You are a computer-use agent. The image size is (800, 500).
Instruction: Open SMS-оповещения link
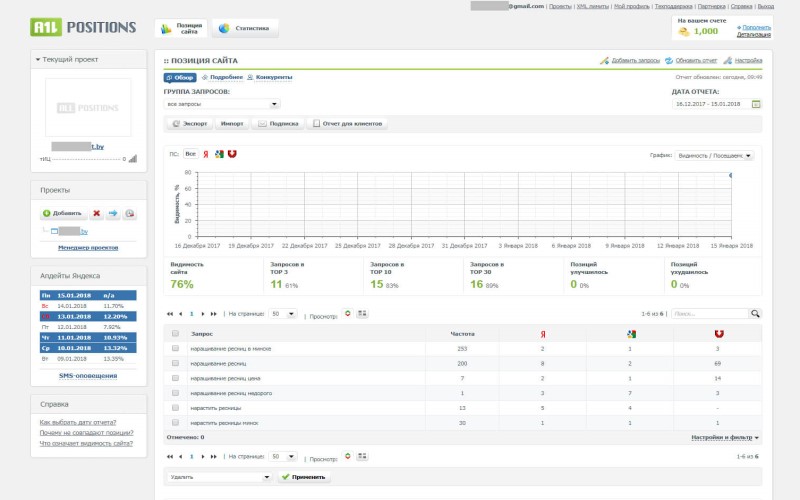click(x=88, y=376)
